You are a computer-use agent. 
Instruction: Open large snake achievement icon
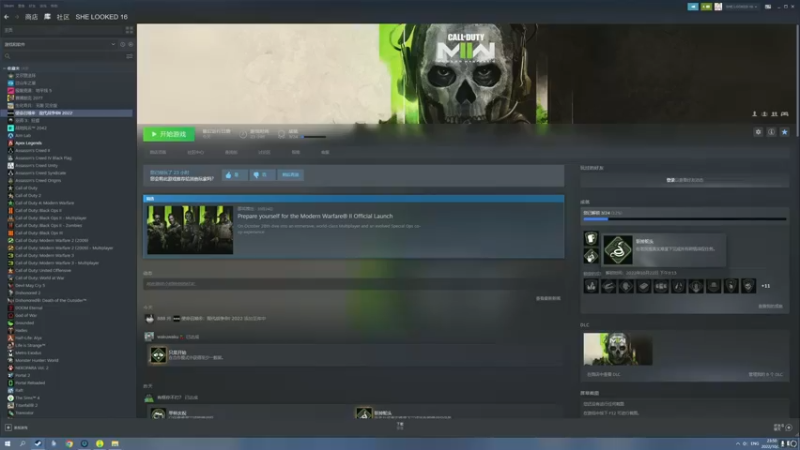tap(618, 249)
